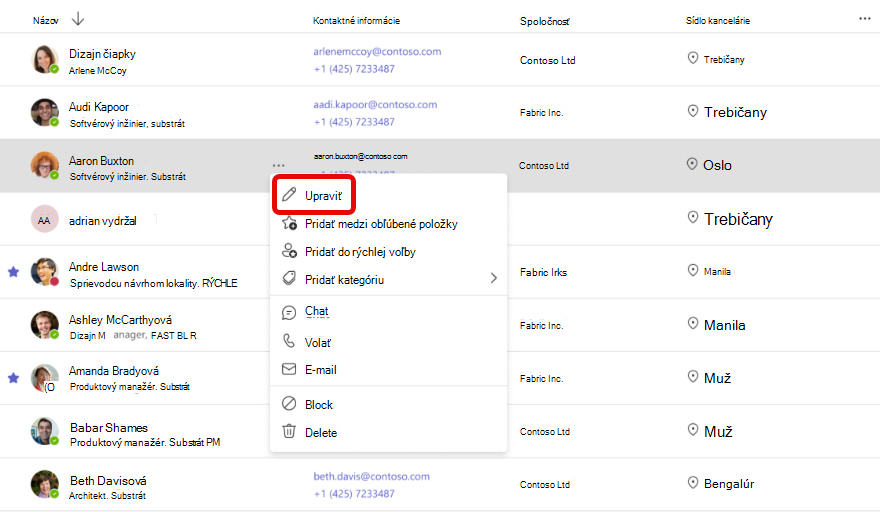The height and width of the screenshot is (512, 880).
Task: Open beth.davis@contoso.com email link
Action: click(x=372, y=477)
